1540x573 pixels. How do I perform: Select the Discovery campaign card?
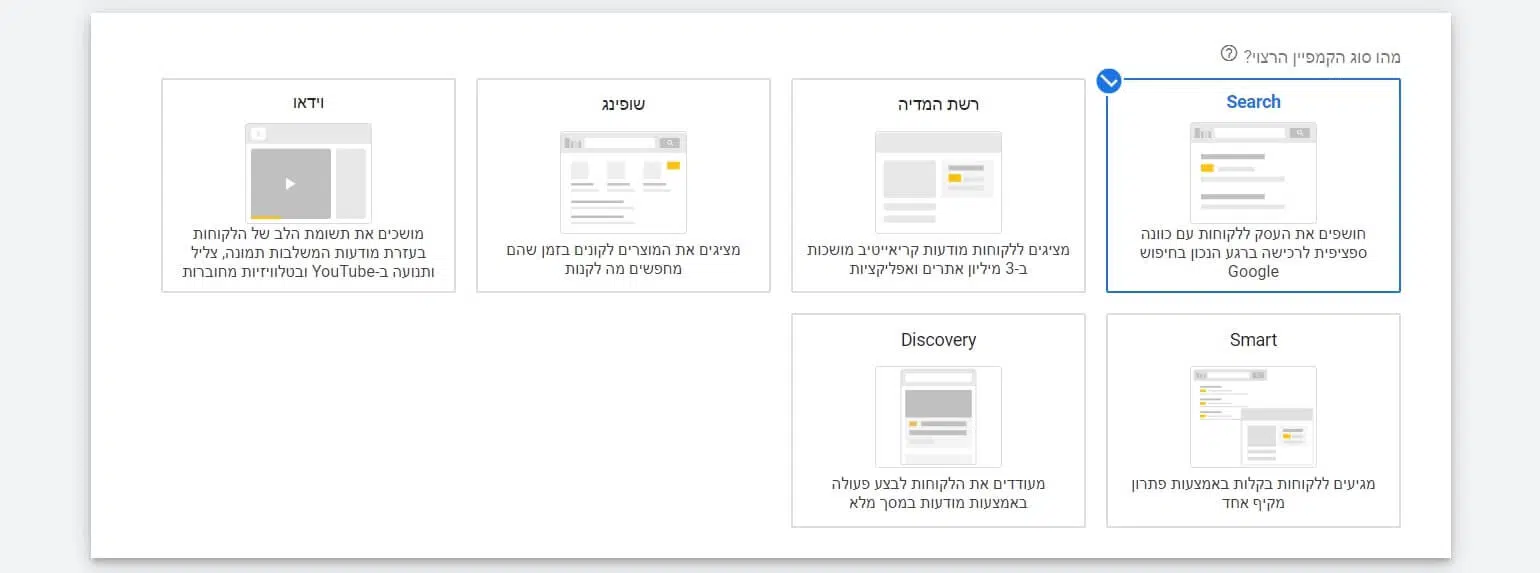(x=938, y=420)
